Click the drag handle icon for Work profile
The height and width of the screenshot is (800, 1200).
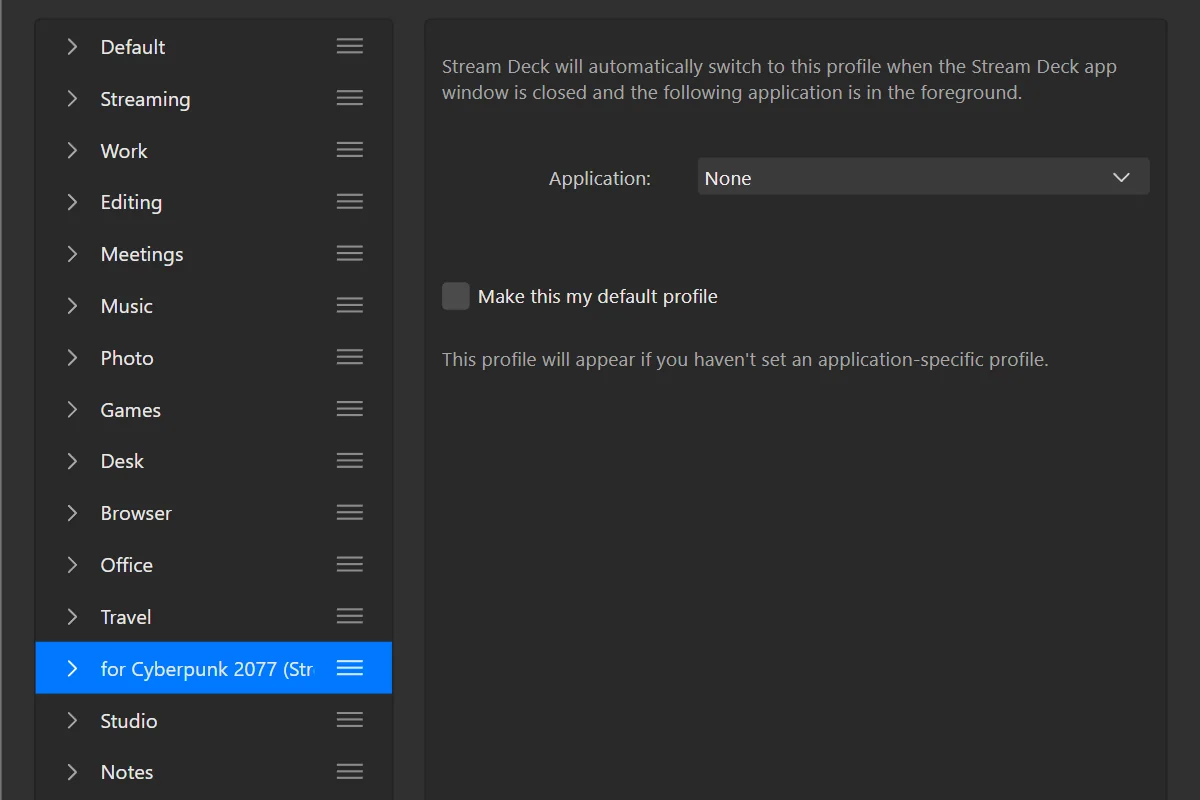coord(349,150)
